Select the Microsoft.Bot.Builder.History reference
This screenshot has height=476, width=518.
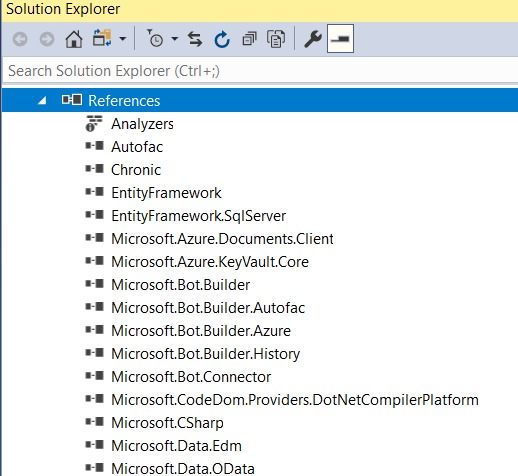tap(206, 354)
